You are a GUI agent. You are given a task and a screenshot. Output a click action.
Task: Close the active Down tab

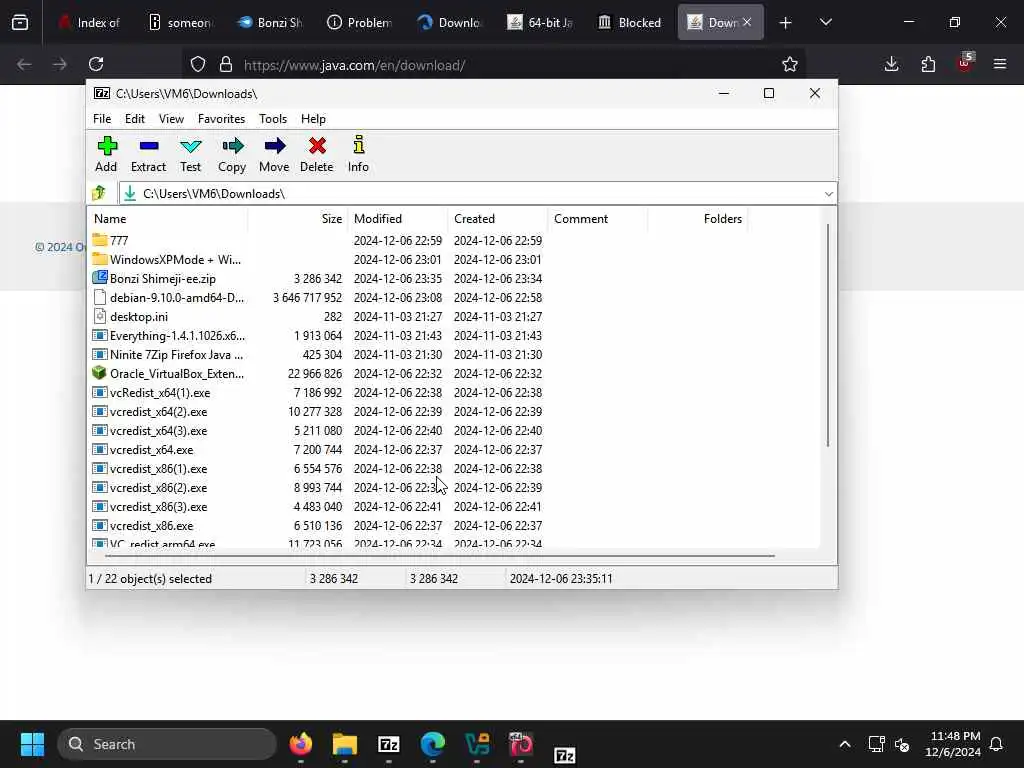click(747, 22)
